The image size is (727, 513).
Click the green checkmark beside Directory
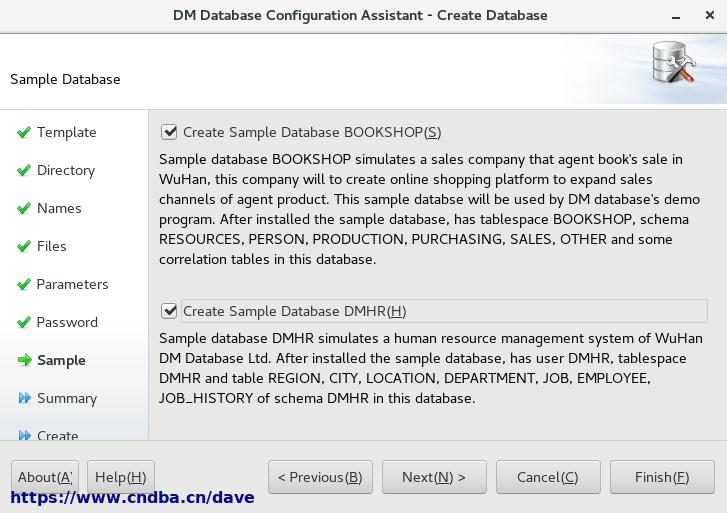(x=24, y=170)
